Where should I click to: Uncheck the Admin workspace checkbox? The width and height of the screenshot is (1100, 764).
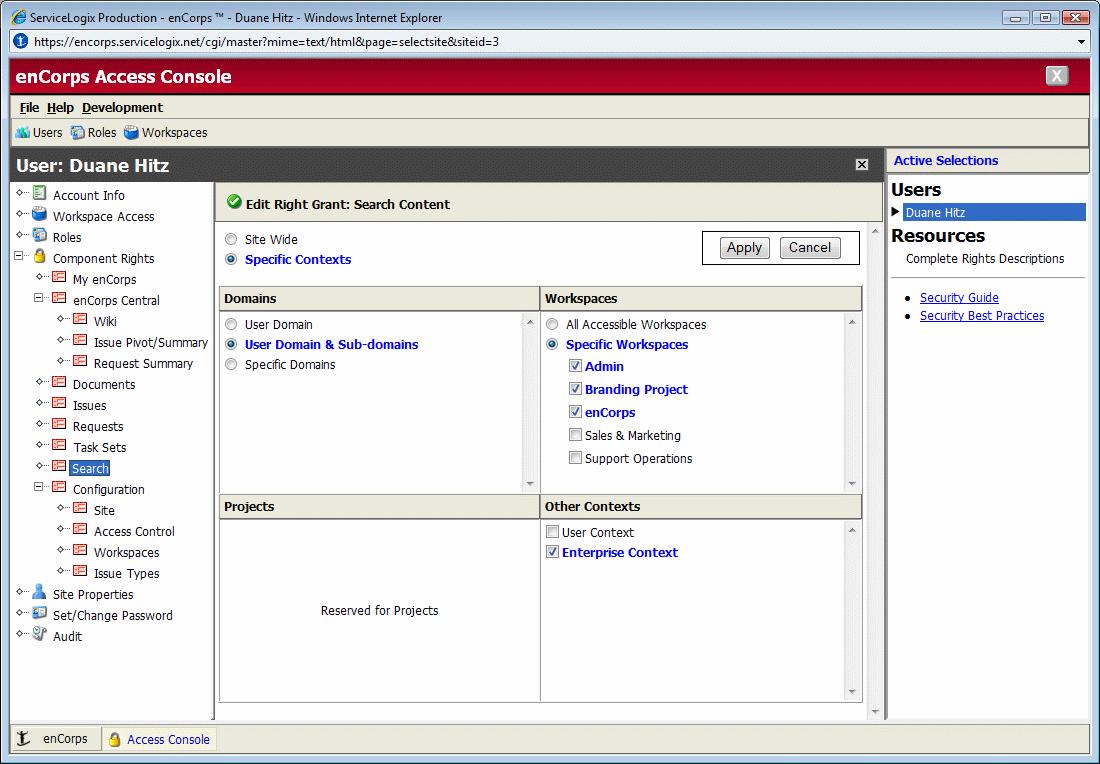[575, 366]
